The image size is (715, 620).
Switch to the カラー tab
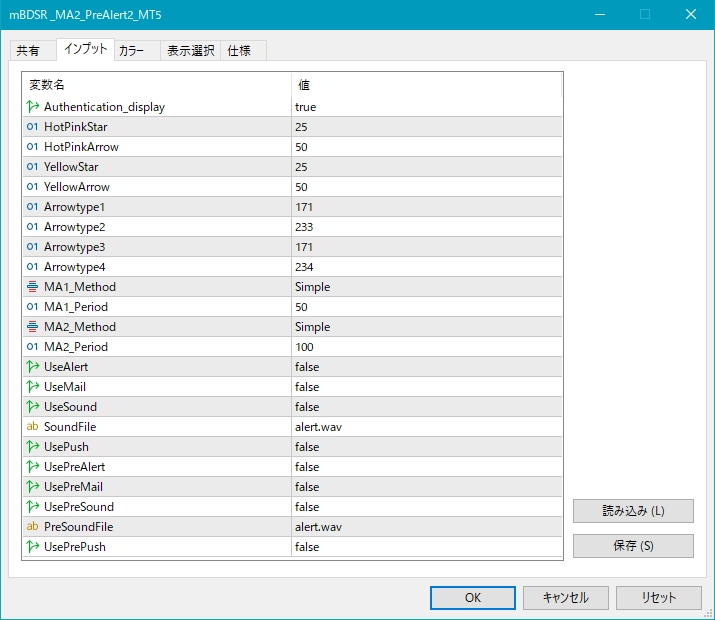coord(131,51)
